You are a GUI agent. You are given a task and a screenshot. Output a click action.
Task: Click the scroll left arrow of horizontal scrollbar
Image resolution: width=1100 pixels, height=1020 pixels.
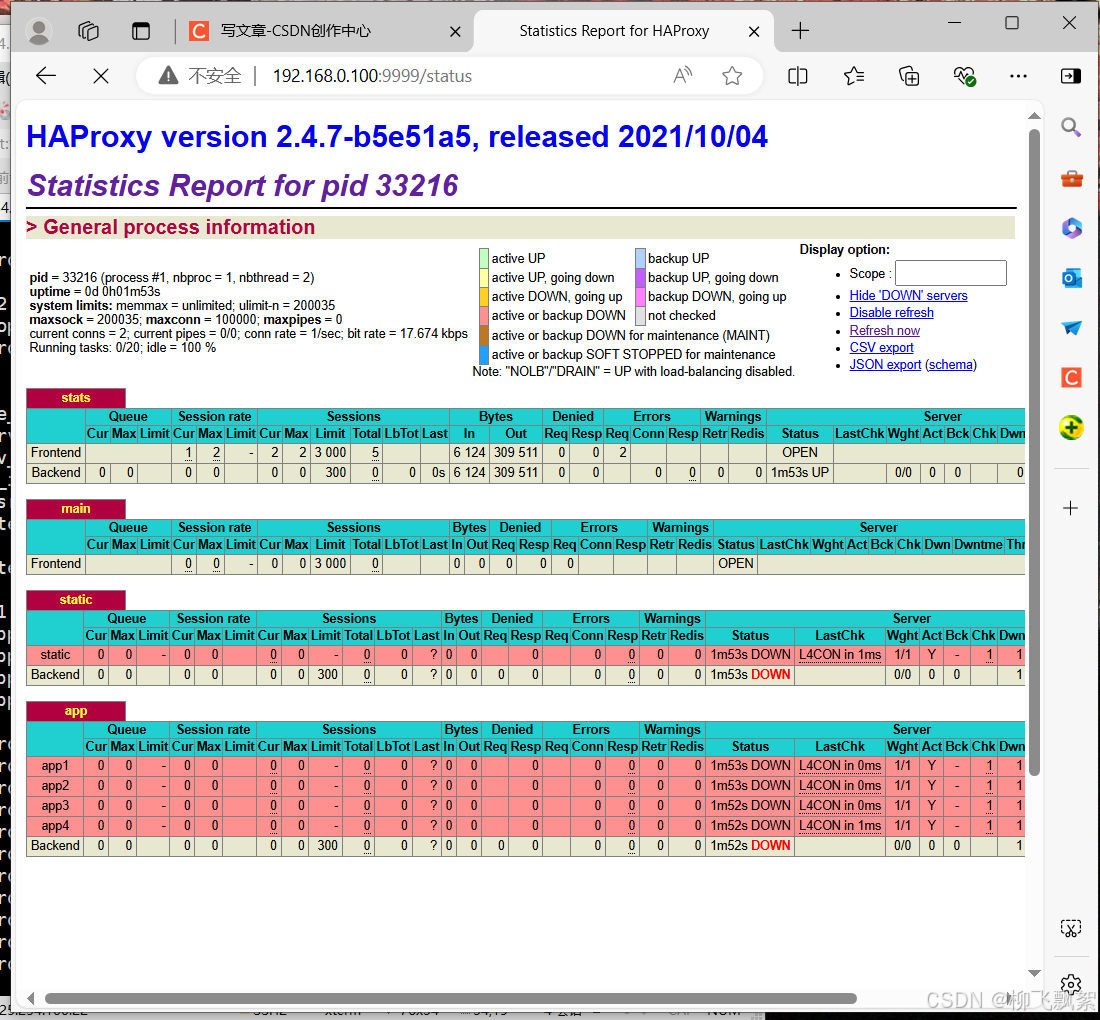tap(31, 998)
